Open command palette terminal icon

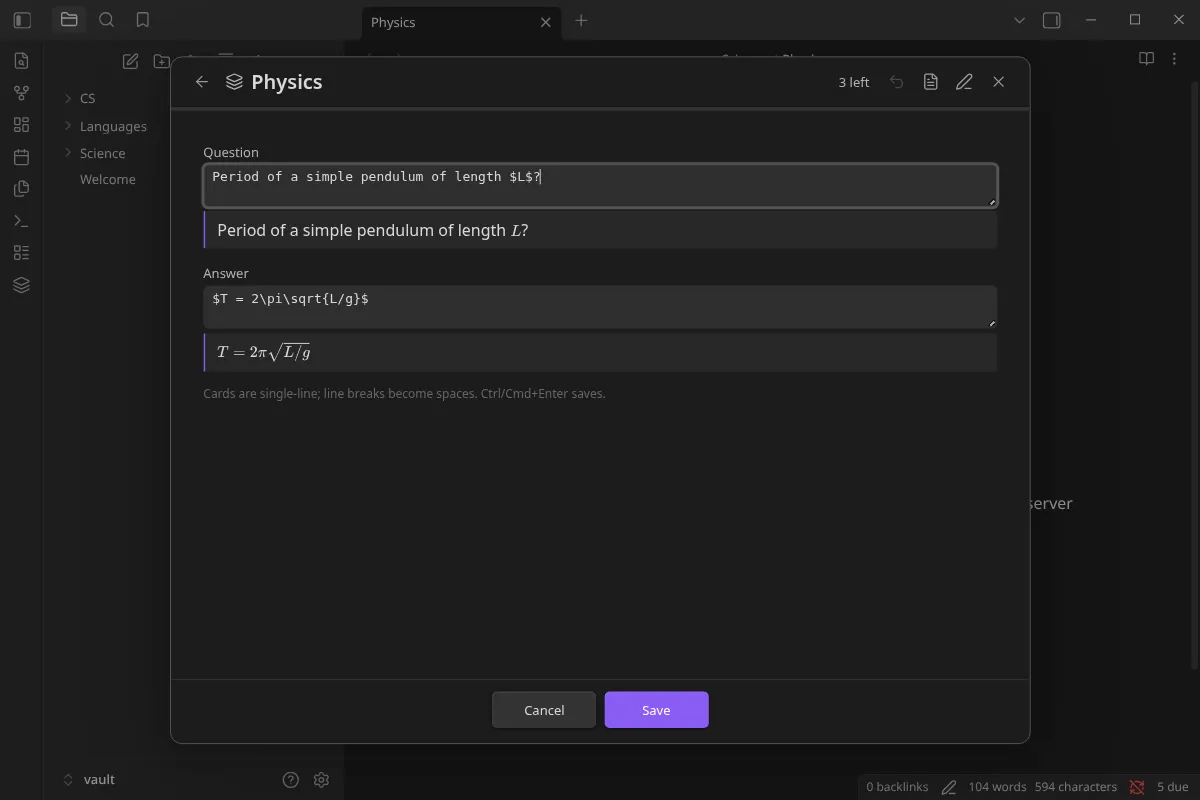[x=21, y=221]
